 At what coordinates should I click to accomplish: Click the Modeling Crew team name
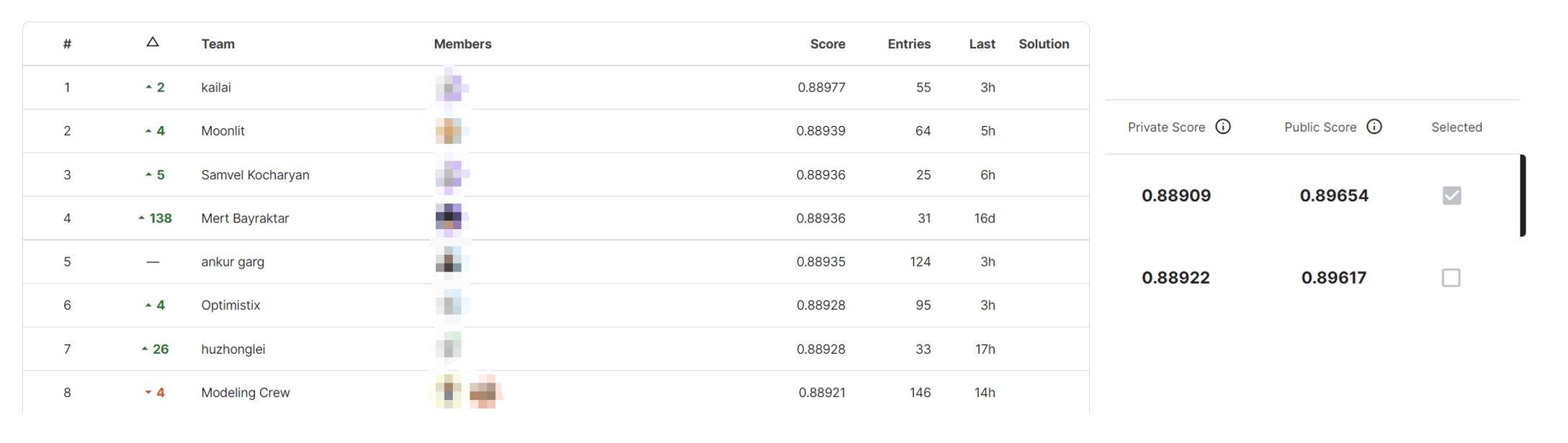(245, 393)
